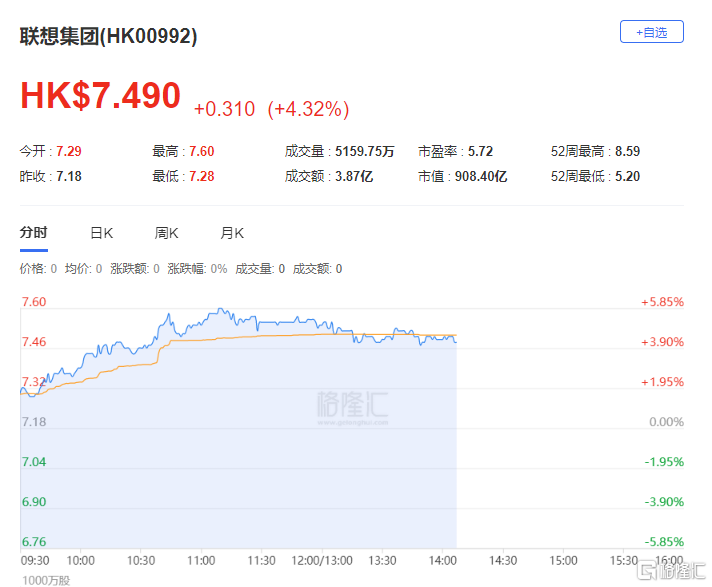Click the 52周最高 value 8.59
Screen dimensions: 712x587
click(x=628, y=151)
